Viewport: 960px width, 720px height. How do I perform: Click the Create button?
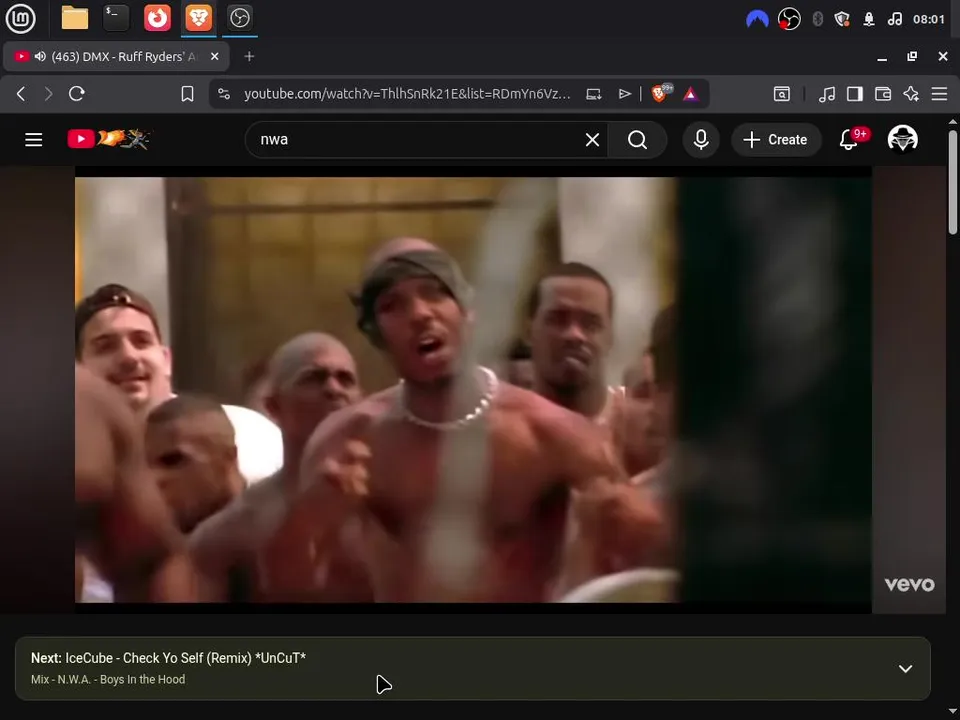[x=776, y=140]
